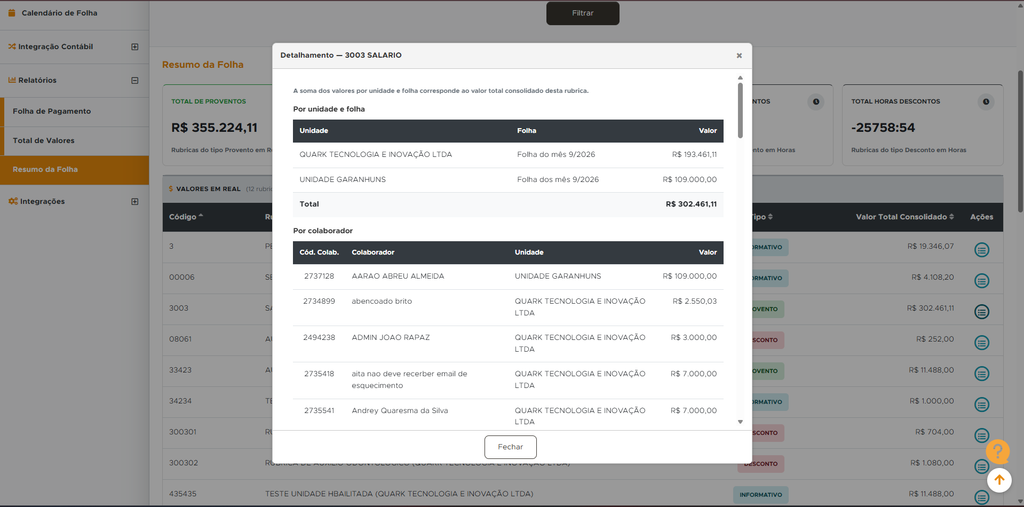Screen dimensions: 1024x507
Task: Expand Integrações with its plus box
Action: (135, 201)
